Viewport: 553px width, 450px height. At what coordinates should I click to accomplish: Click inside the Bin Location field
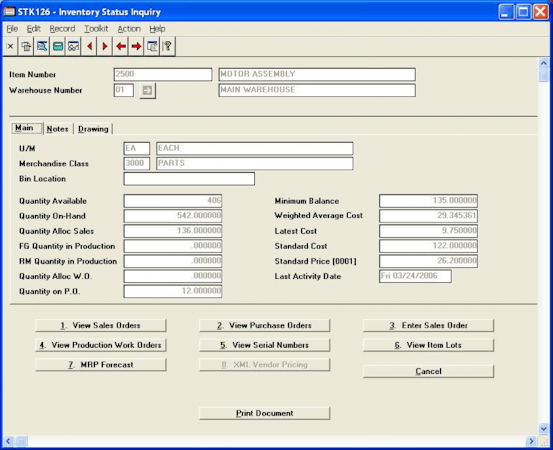click(x=189, y=179)
